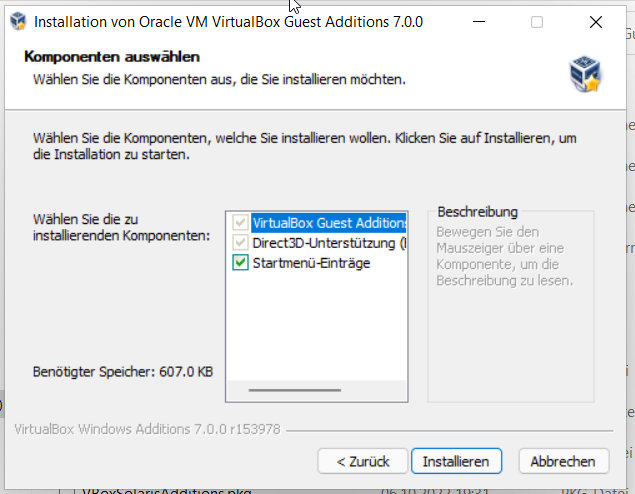Cancel setup with the Abbrechen button
Screen dimensions: 635x494
click(563, 461)
